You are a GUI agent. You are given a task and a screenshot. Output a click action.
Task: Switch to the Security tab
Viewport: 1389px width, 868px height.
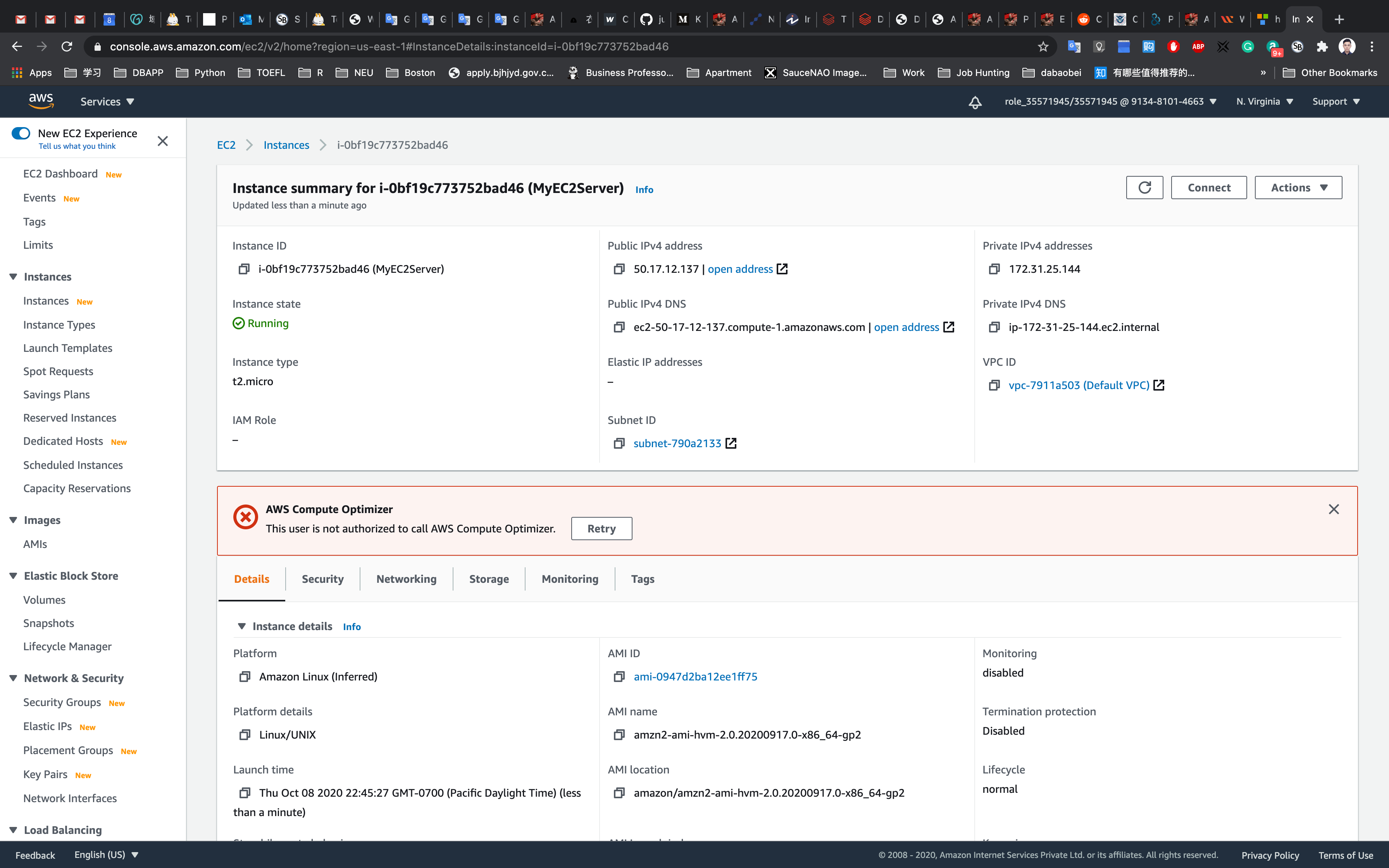pyautogui.click(x=322, y=579)
